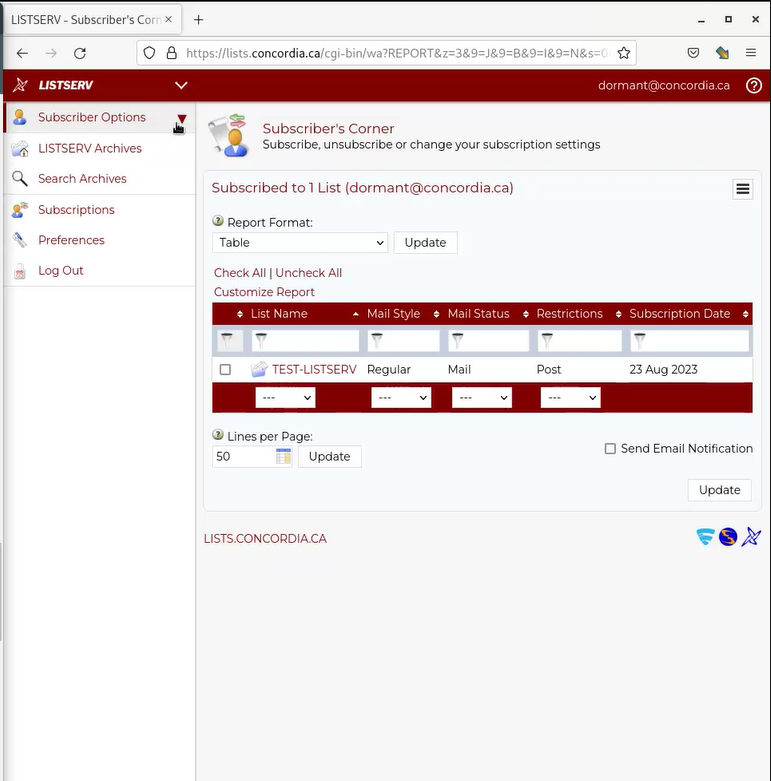Click the Check All link
Image resolution: width=771 pixels, height=781 pixels.
240,273
